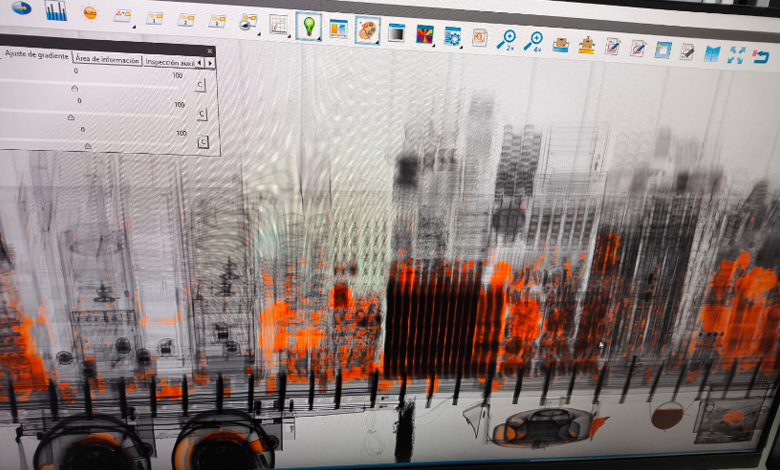Switch to the Ajuste de gradiente tab
This screenshot has height=470, width=780.
(36, 55)
